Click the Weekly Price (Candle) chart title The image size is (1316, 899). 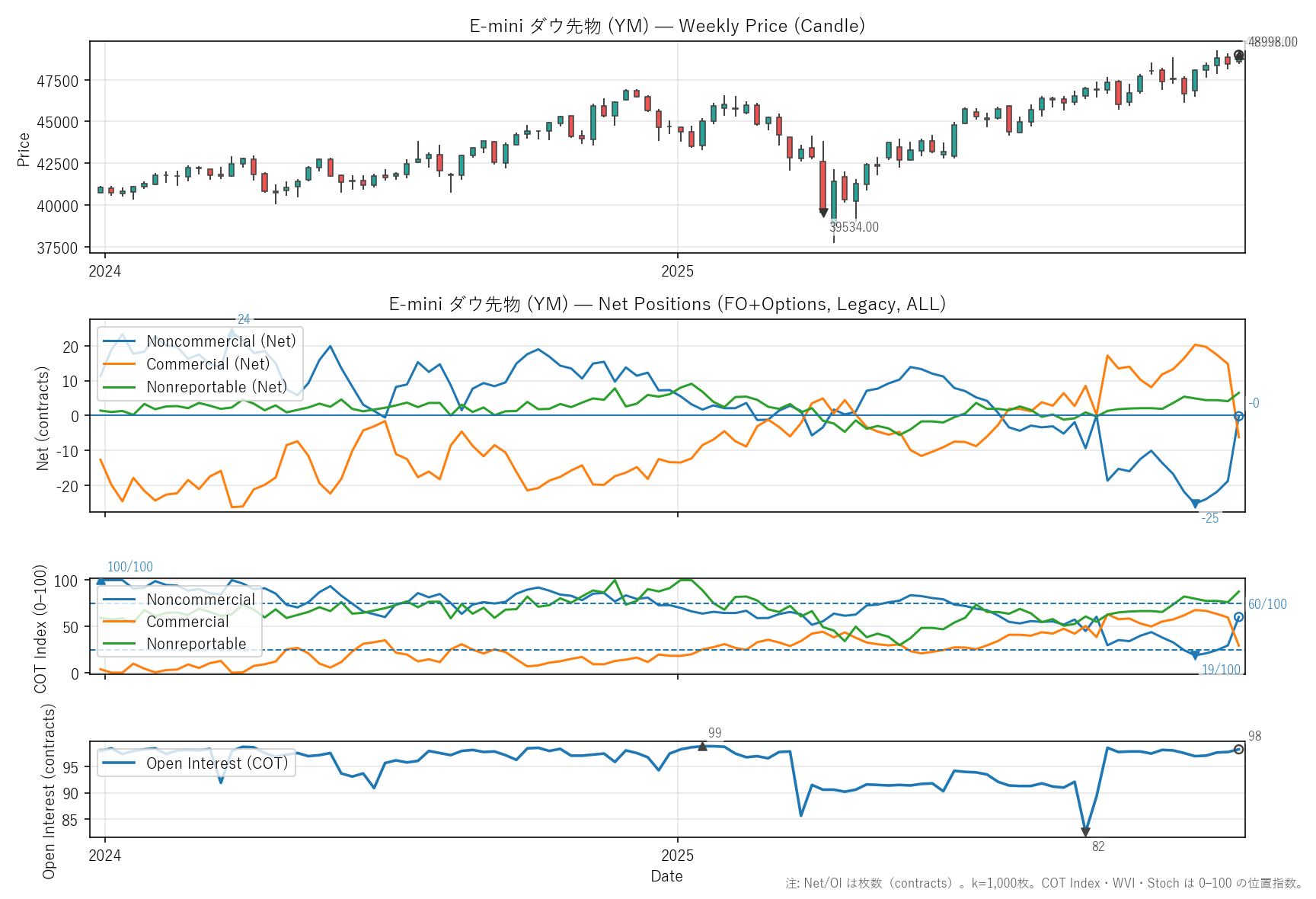click(667, 26)
